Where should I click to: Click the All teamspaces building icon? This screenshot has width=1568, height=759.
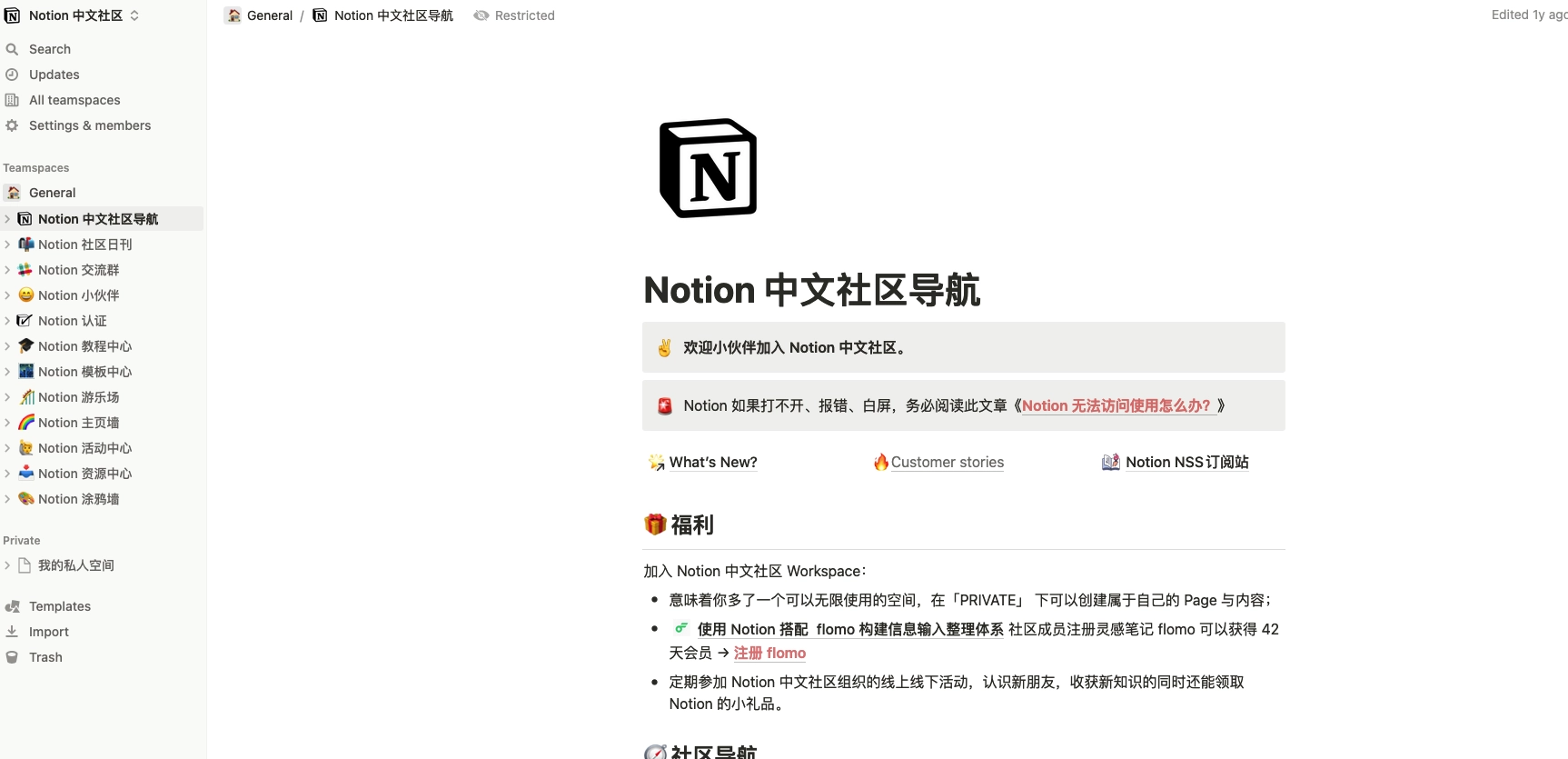point(12,100)
